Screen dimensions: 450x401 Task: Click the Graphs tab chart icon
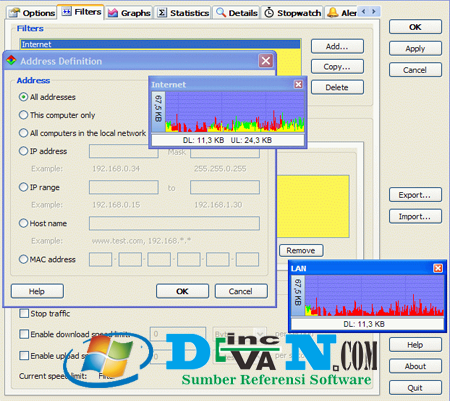113,13
